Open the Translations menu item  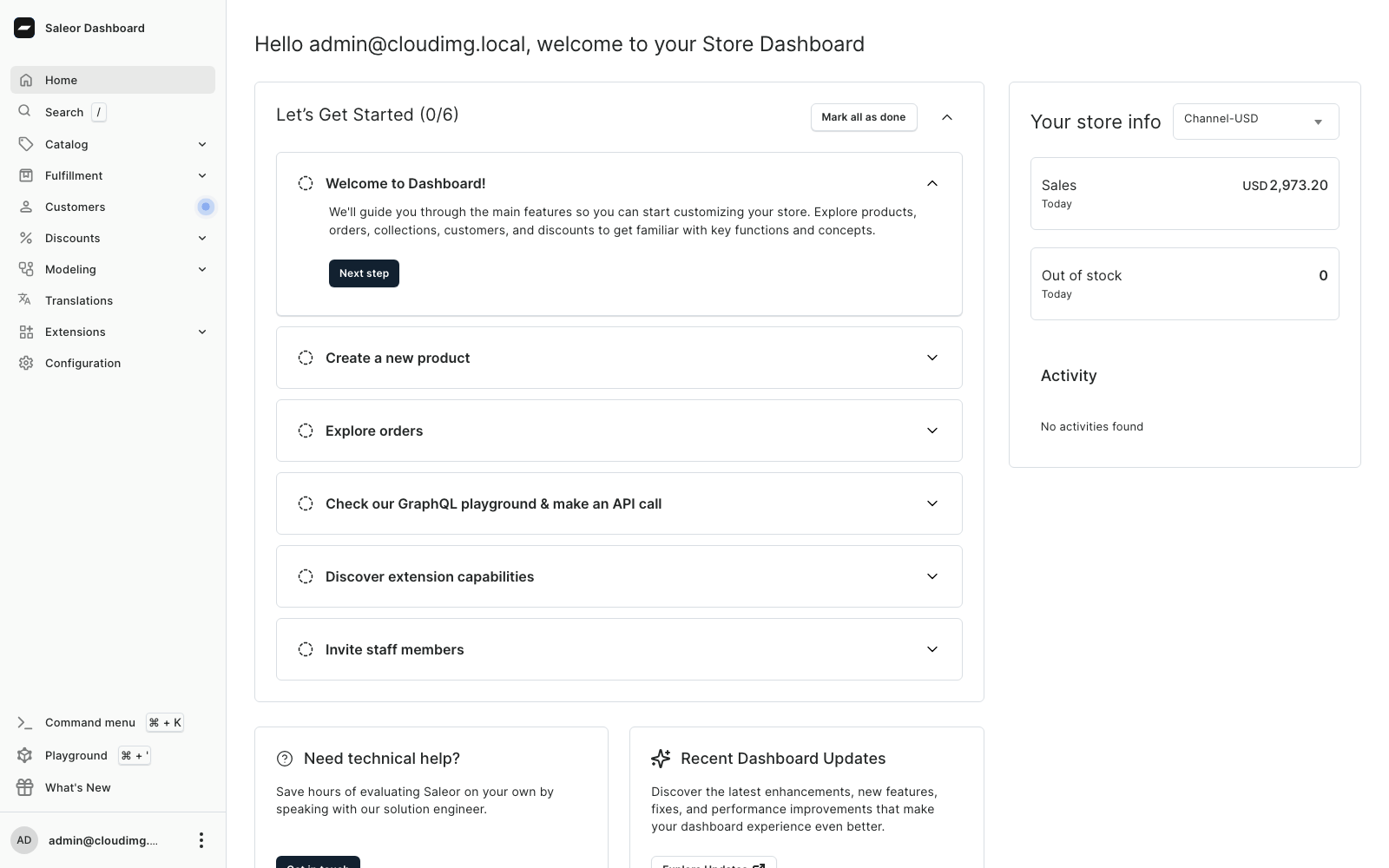point(113,300)
